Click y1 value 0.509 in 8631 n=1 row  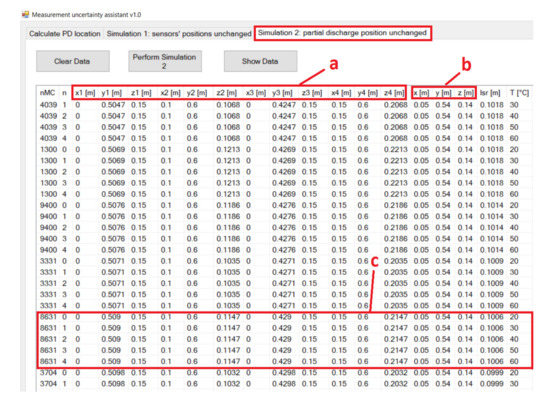111,328
